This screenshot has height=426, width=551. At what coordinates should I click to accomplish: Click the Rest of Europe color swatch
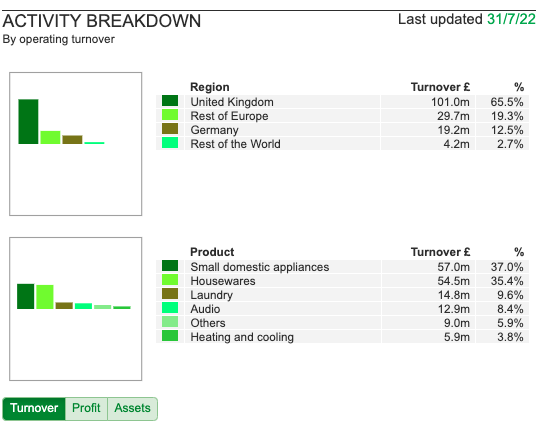pyautogui.click(x=170, y=115)
